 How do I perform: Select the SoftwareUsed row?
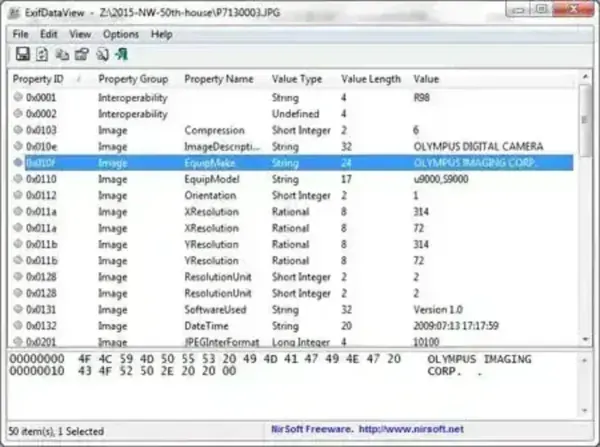click(293, 309)
